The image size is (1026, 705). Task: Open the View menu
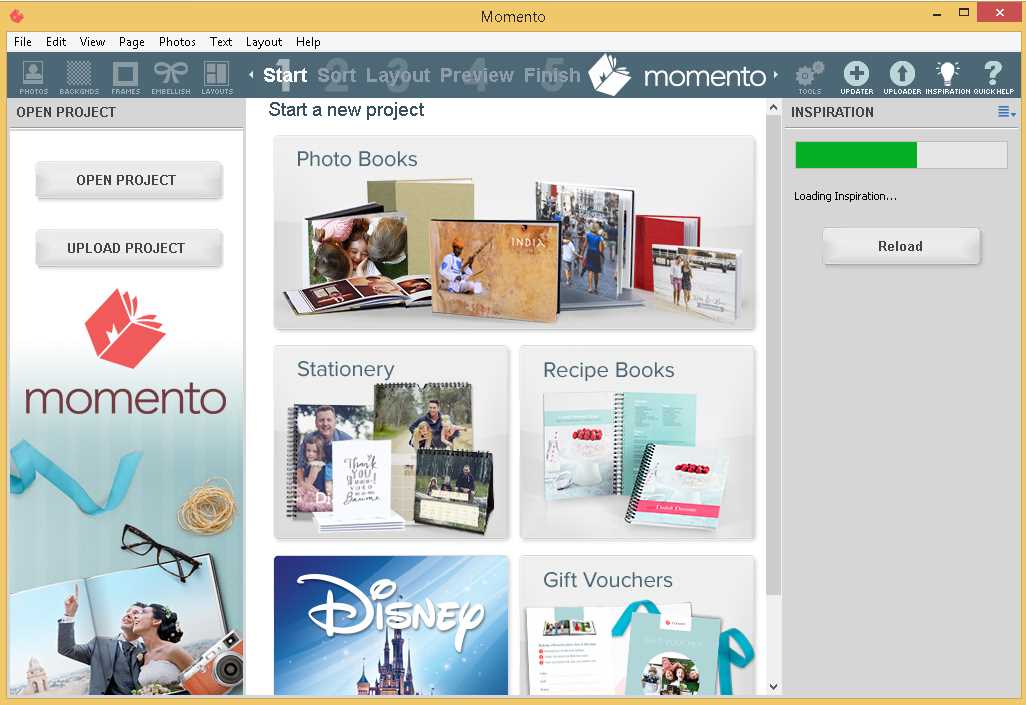tap(92, 42)
